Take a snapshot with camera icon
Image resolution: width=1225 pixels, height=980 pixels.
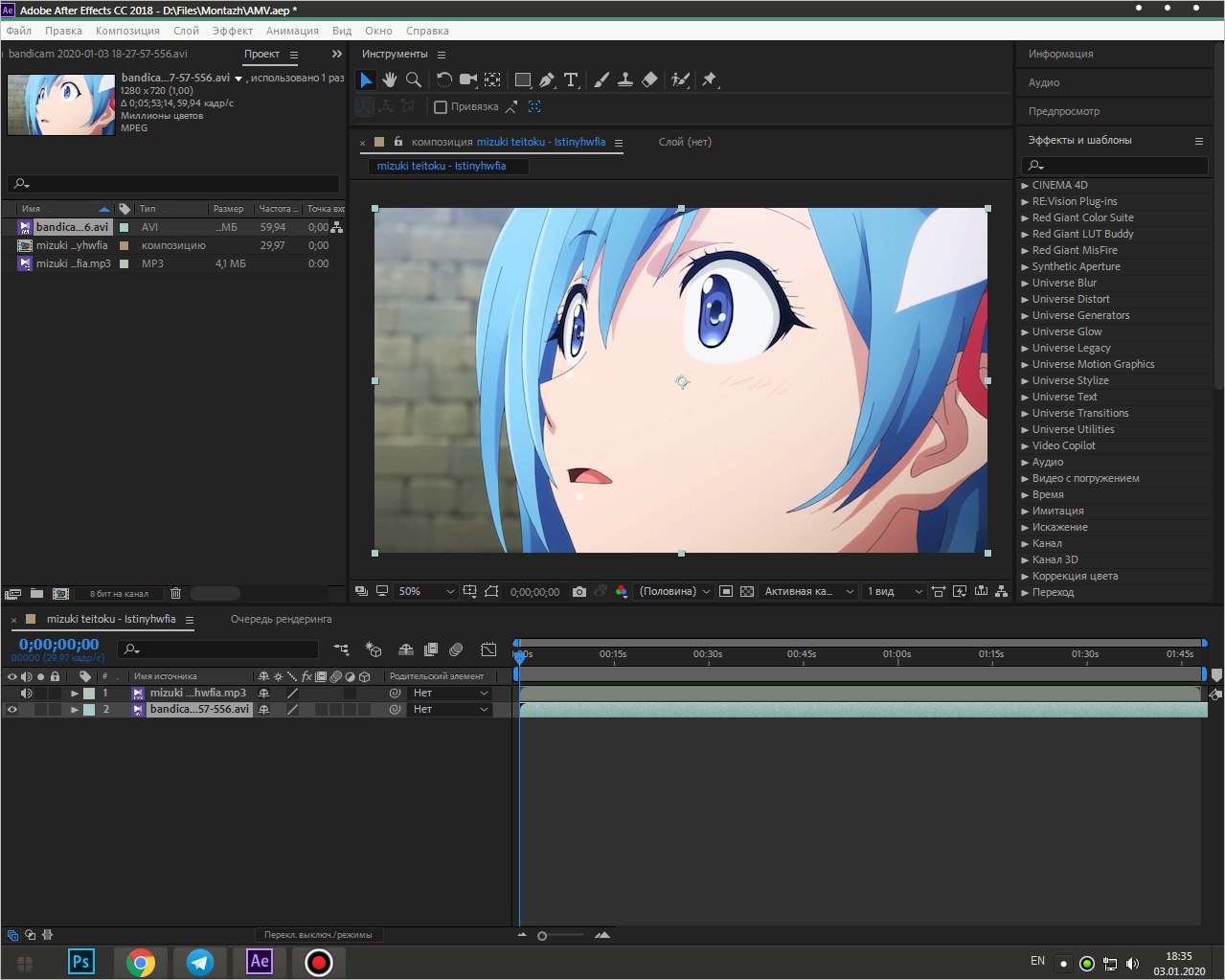[579, 592]
